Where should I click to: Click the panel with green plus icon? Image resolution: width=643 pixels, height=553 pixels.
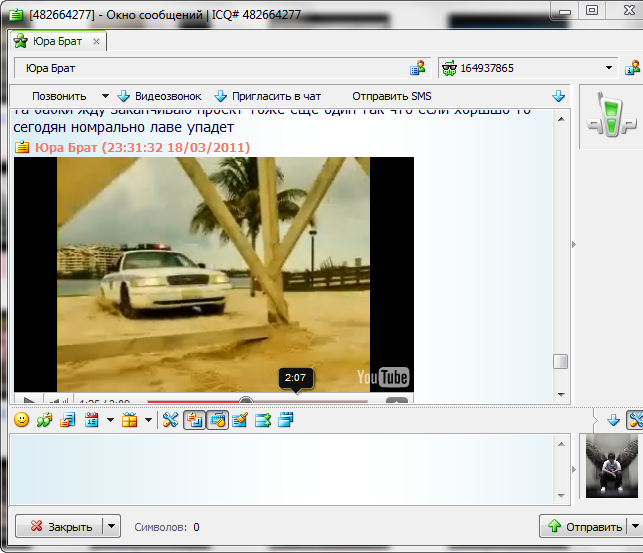coord(263,420)
